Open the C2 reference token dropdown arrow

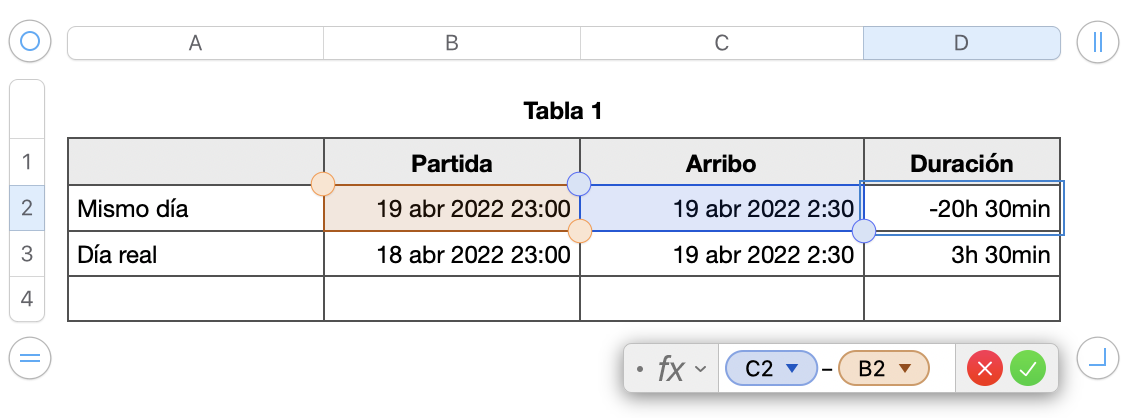pyautogui.click(x=793, y=369)
